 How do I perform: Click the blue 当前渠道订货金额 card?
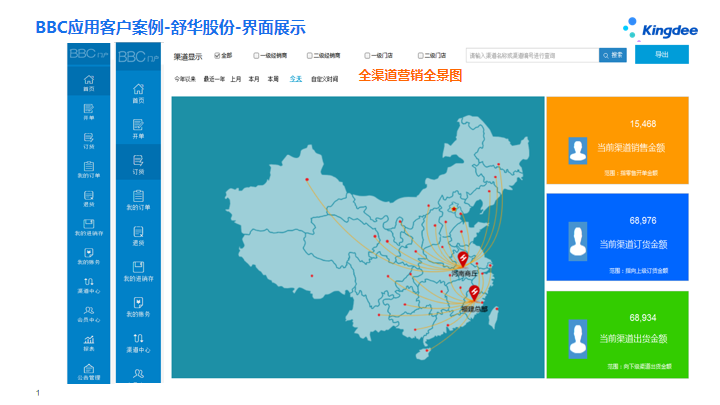[617, 237]
